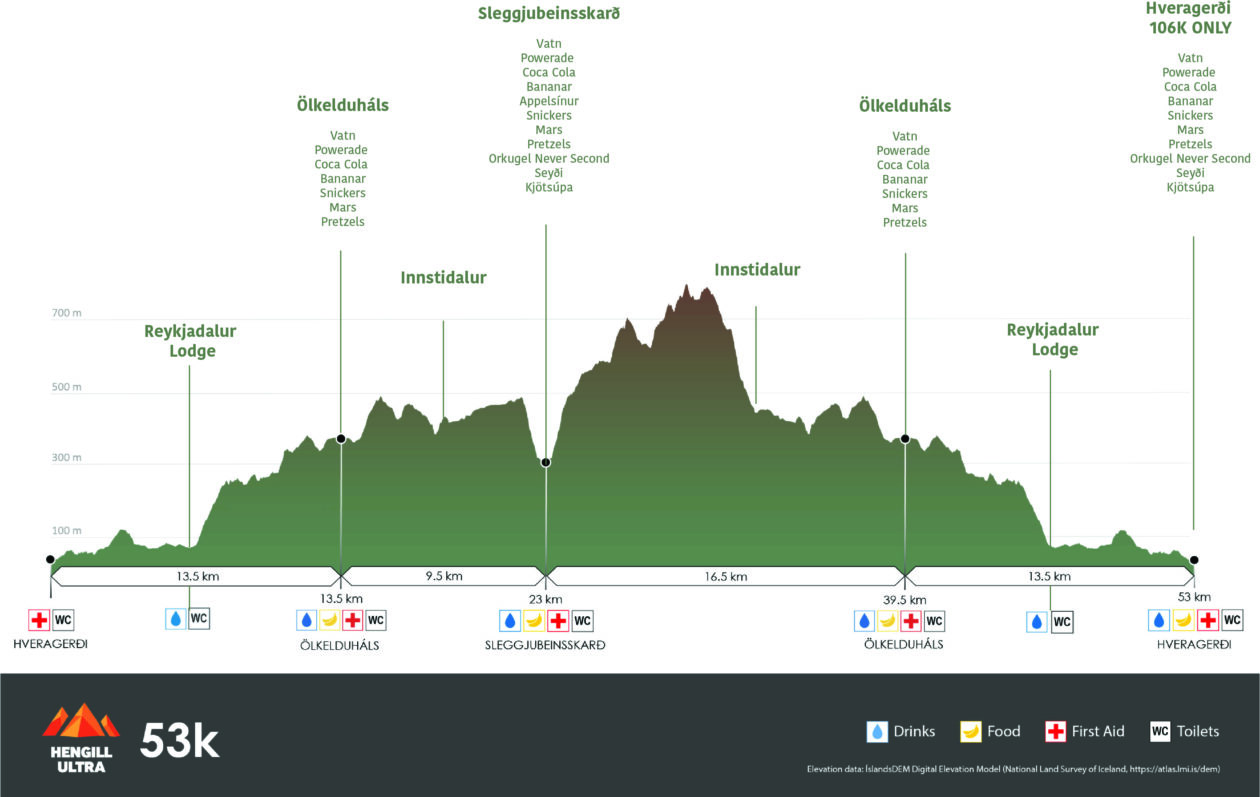Click WC icon at 39.5 km Ölkelduháls

click(x=935, y=622)
